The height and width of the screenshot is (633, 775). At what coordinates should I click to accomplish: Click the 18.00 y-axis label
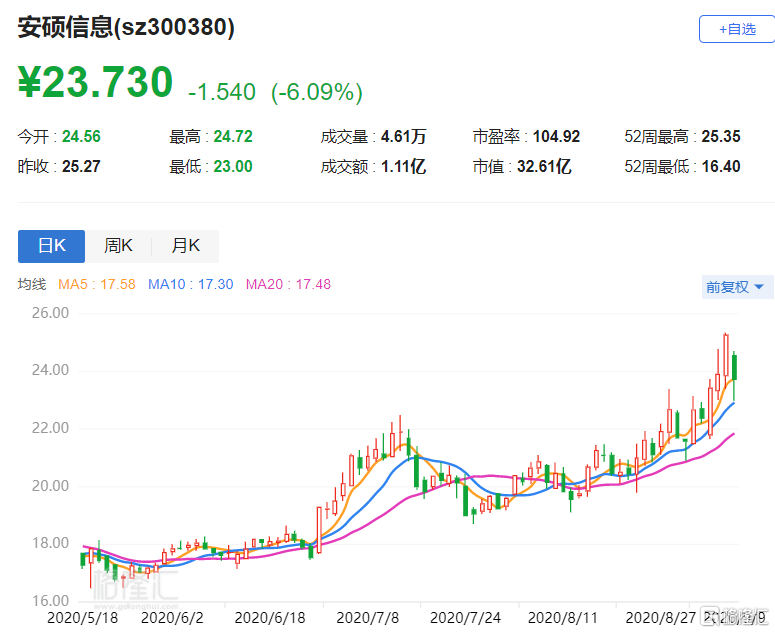[50, 543]
